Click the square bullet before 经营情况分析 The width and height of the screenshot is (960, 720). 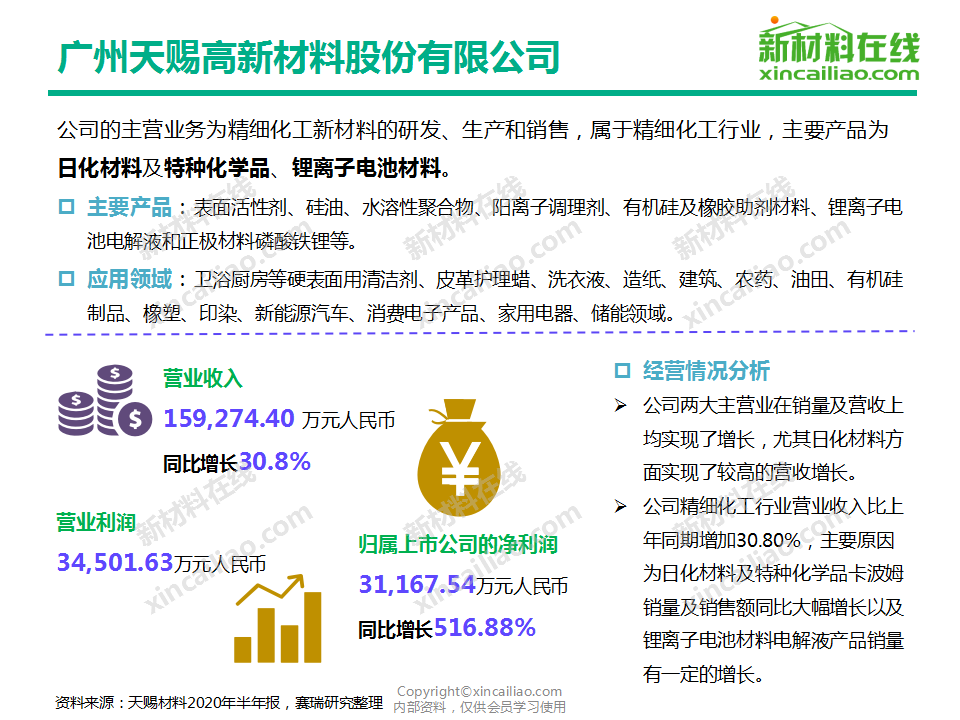pyautogui.click(x=622, y=370)
